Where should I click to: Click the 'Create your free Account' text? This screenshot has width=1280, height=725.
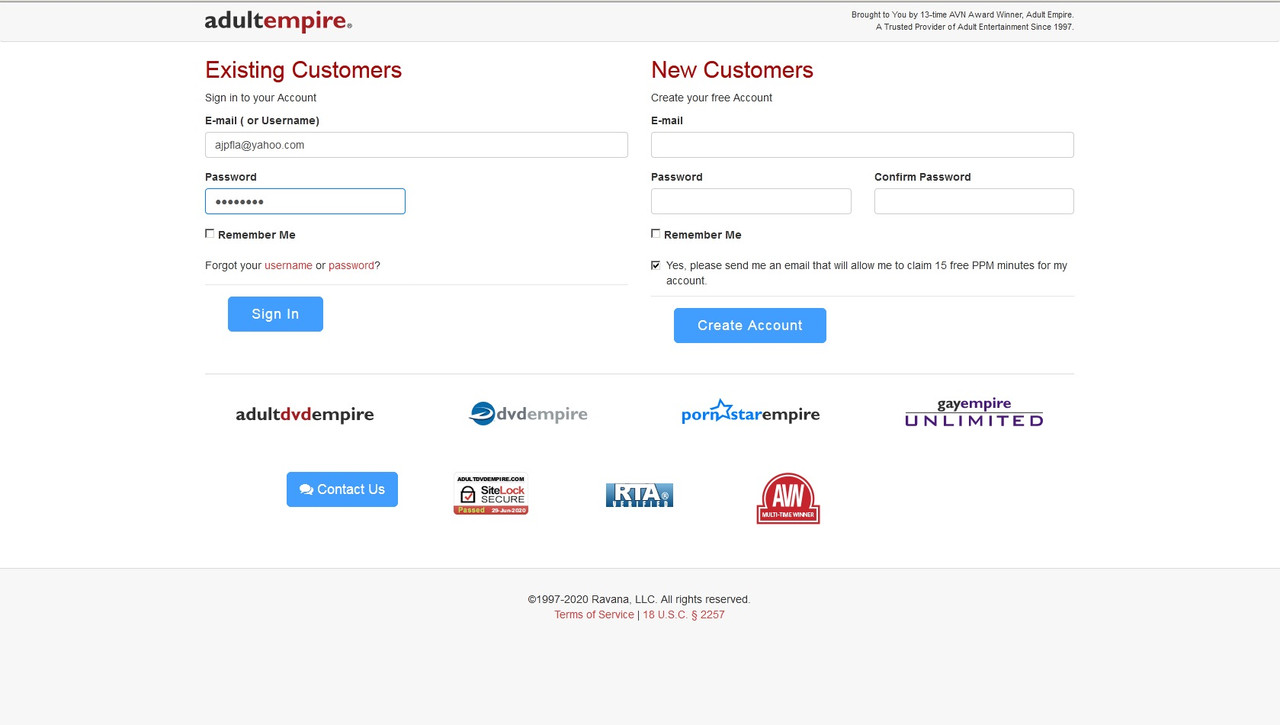(711, 98)
